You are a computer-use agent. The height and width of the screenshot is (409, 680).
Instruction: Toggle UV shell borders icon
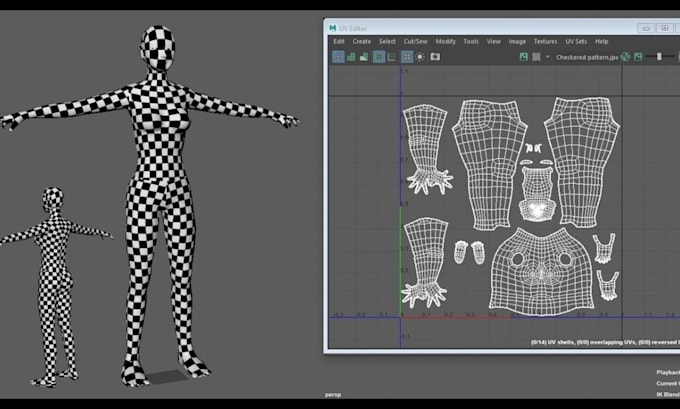point(392,57)
